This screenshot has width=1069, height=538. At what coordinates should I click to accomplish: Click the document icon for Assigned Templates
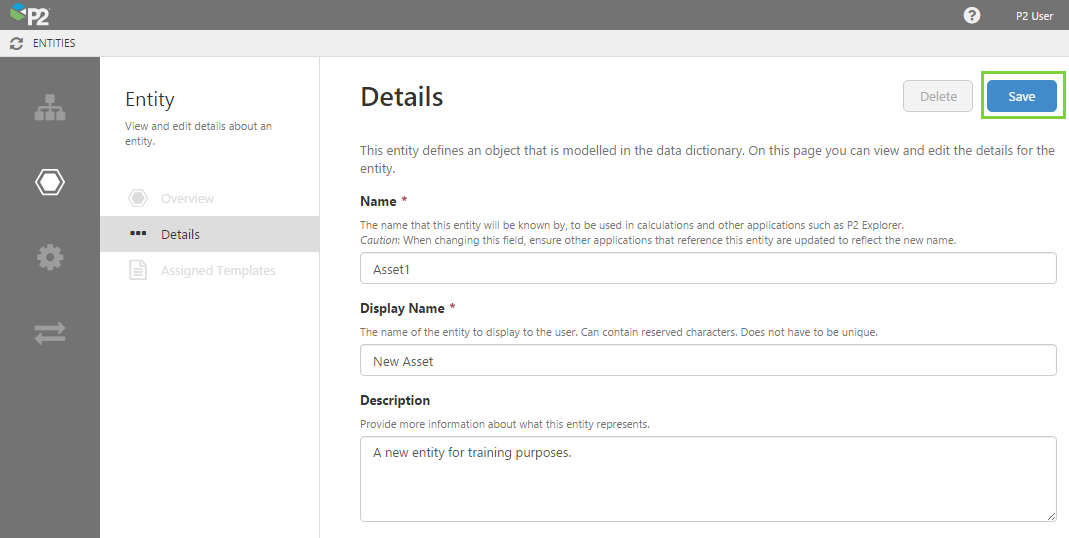click(x=138, y=270)
